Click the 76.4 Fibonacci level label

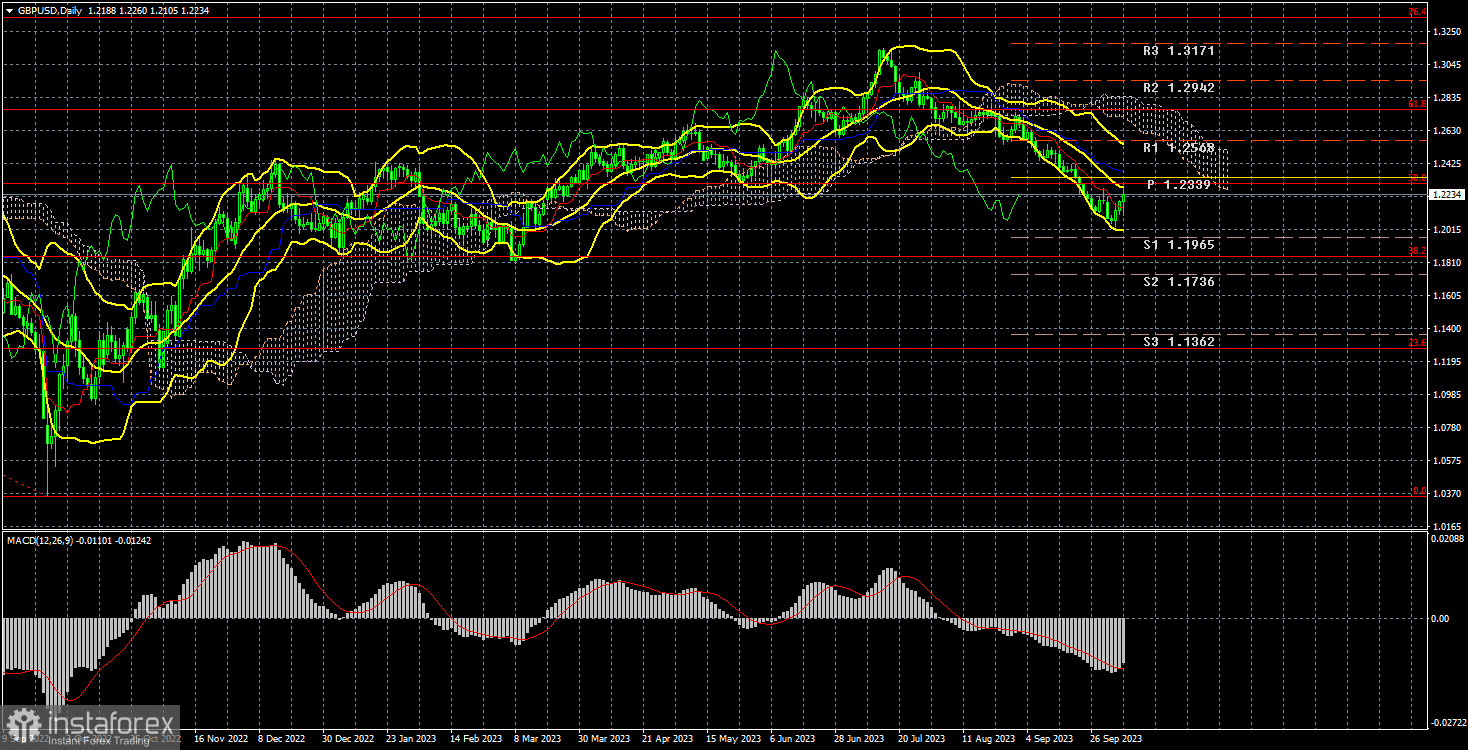[1417, 12]
